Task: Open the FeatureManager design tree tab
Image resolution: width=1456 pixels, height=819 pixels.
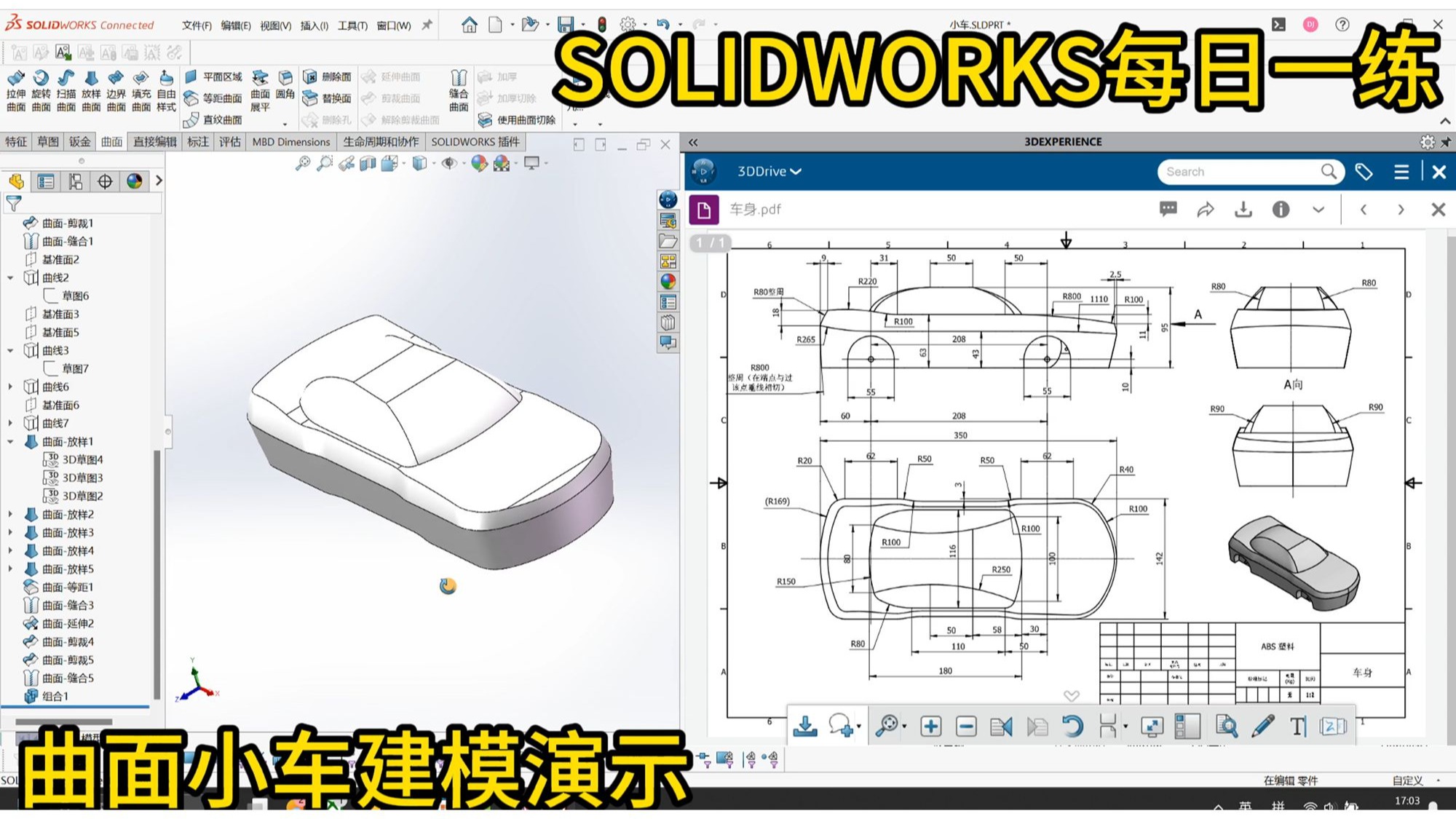Action: (17, 181)
